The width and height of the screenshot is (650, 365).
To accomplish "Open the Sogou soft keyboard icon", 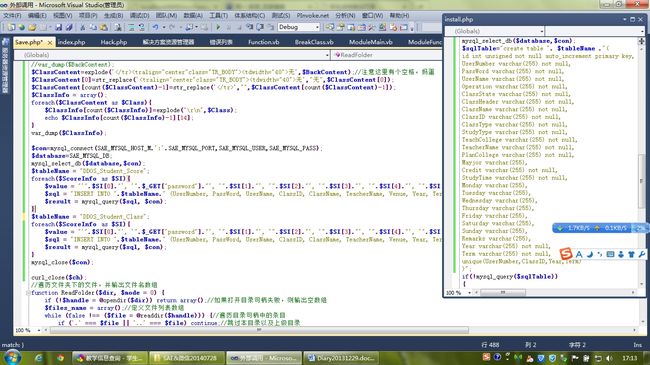I will (610, 254).
